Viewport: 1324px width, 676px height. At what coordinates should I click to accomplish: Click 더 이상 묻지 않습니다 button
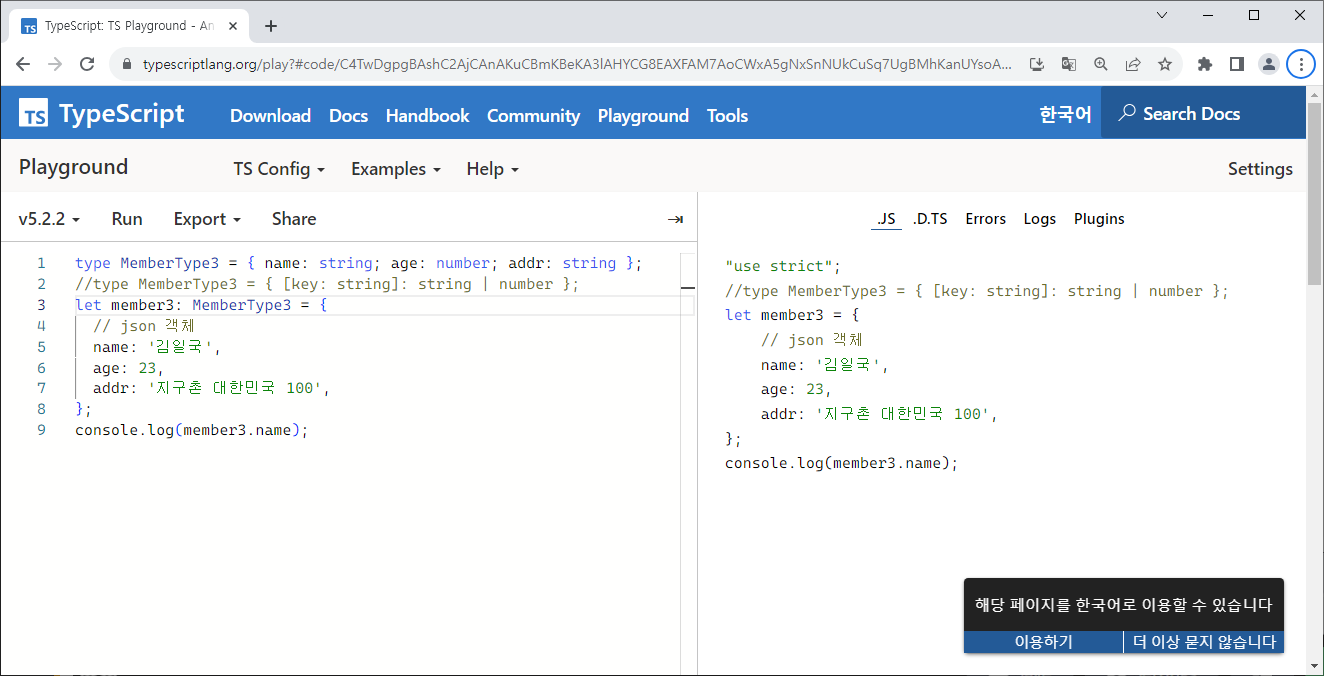1204,642
